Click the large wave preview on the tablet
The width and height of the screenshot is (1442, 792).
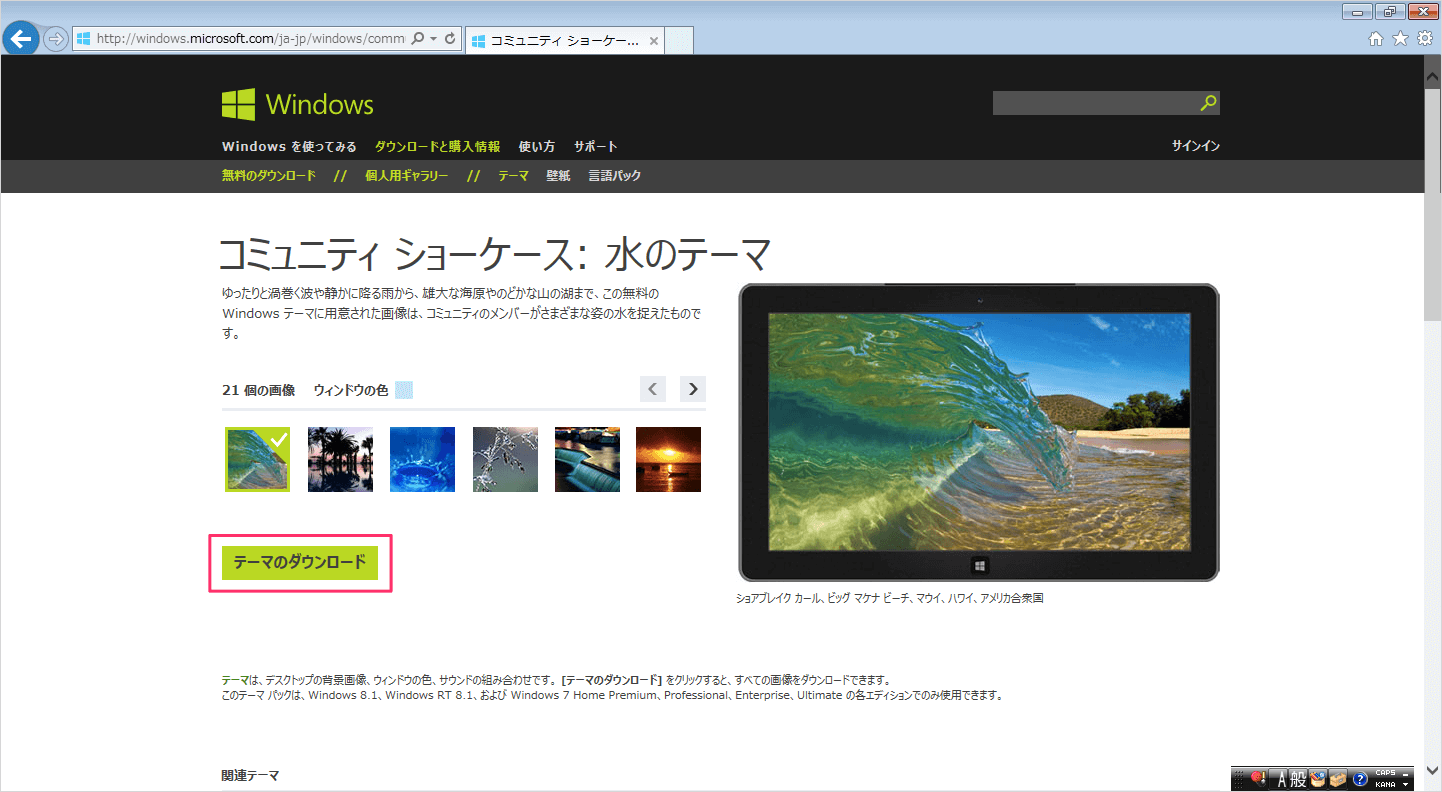(x=979, y=432)
